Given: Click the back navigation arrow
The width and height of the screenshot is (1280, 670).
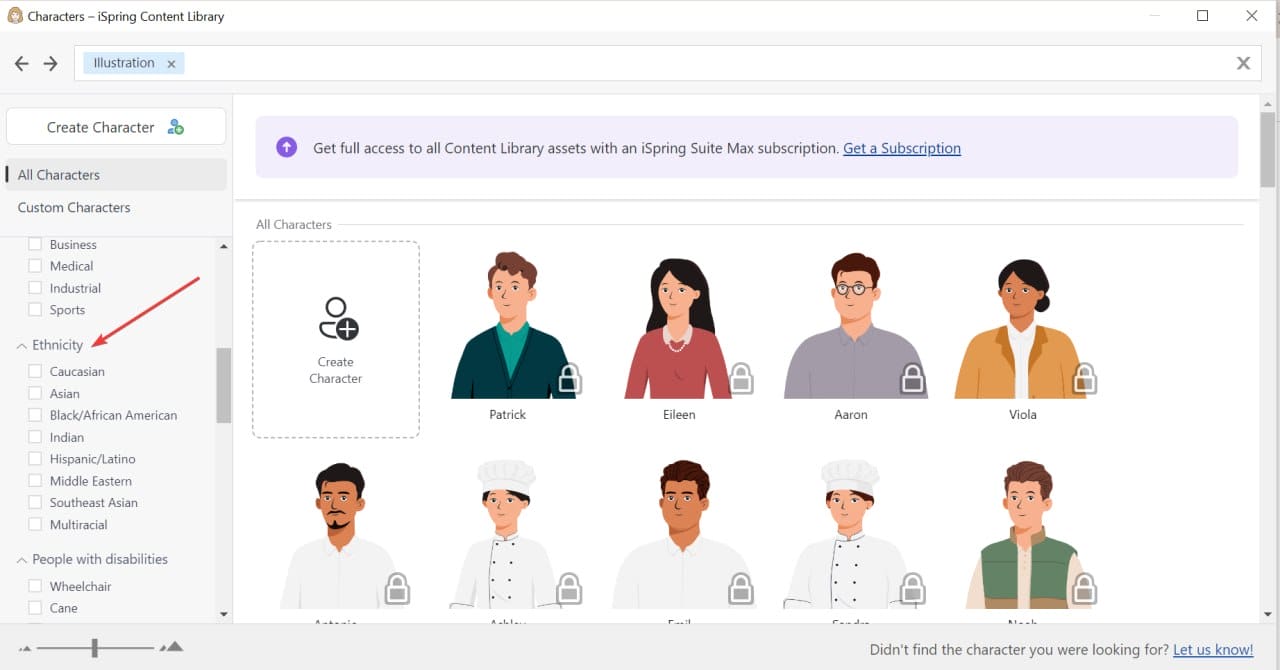Looking at the screenshot, I should tap(21, 62).
